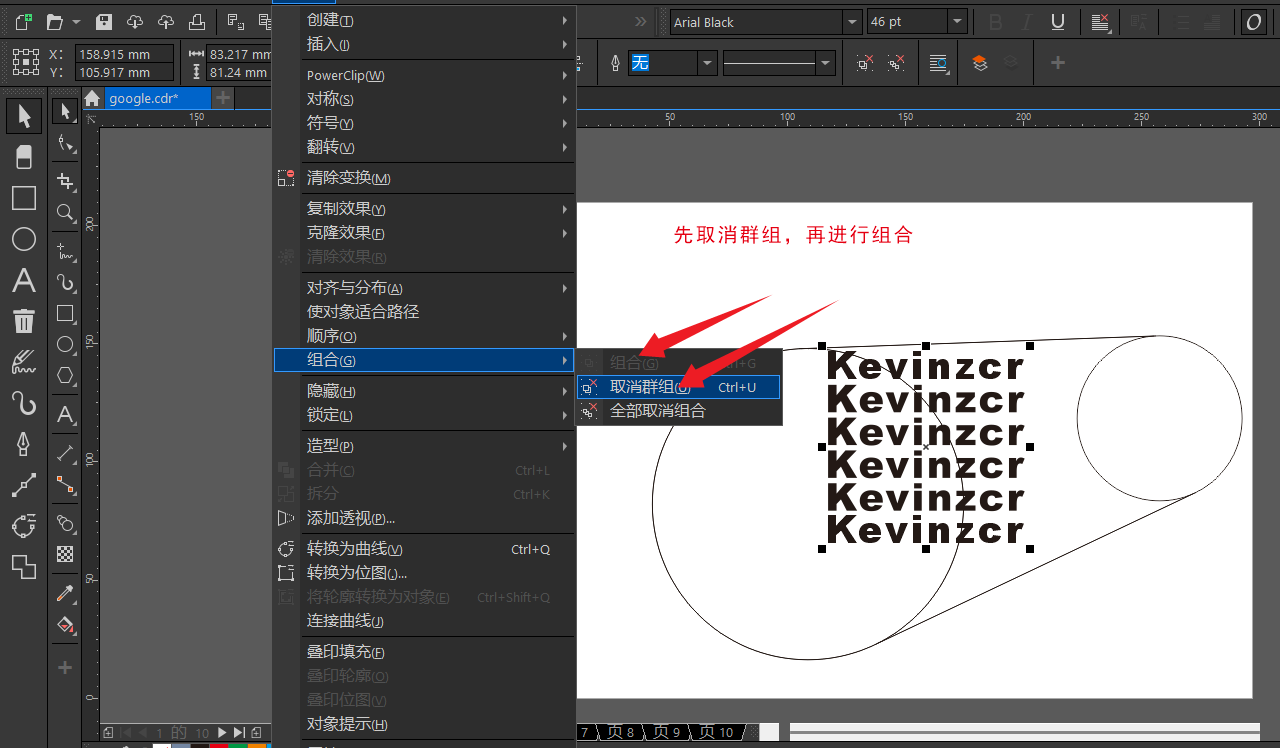
Task: Click the cloud download (import) icon
Action: coord(135,21)
